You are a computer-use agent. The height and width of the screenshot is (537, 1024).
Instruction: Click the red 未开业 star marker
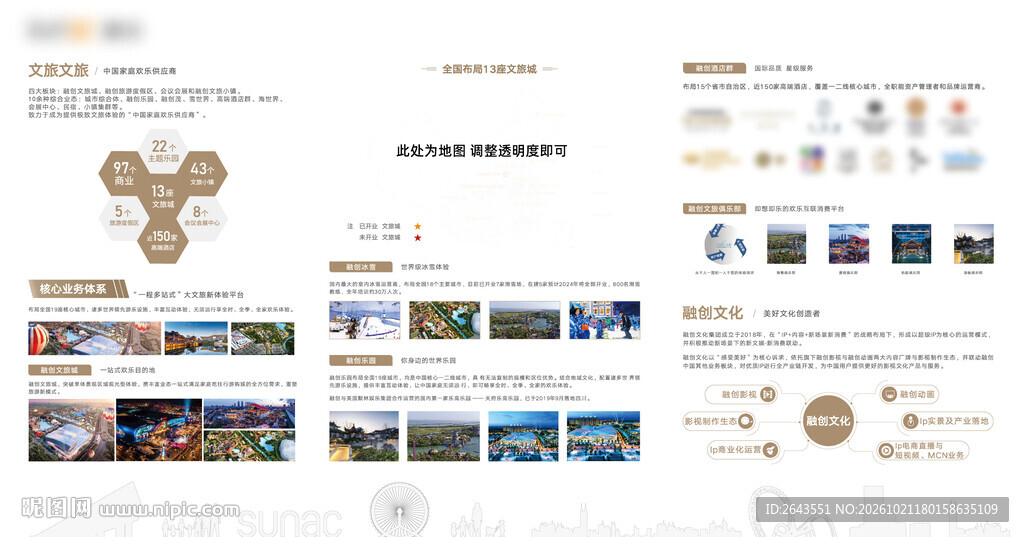pyautogui.click(x=418, y=238)
